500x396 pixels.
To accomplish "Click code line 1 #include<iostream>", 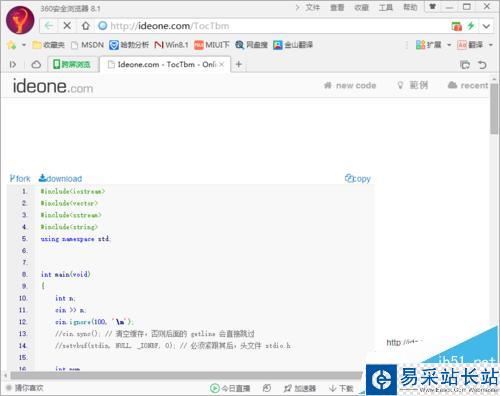I will [73, 191].
